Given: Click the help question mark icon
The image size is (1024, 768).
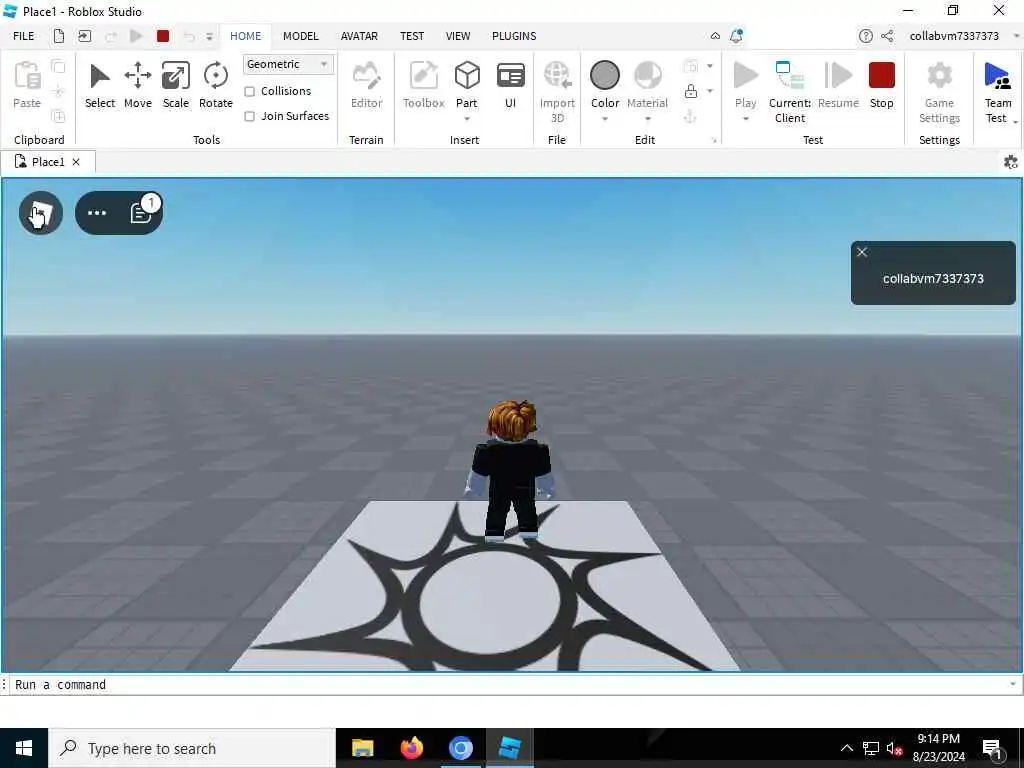Looking at the screenshot, I should pyautogui.click(x=865, y=36).
